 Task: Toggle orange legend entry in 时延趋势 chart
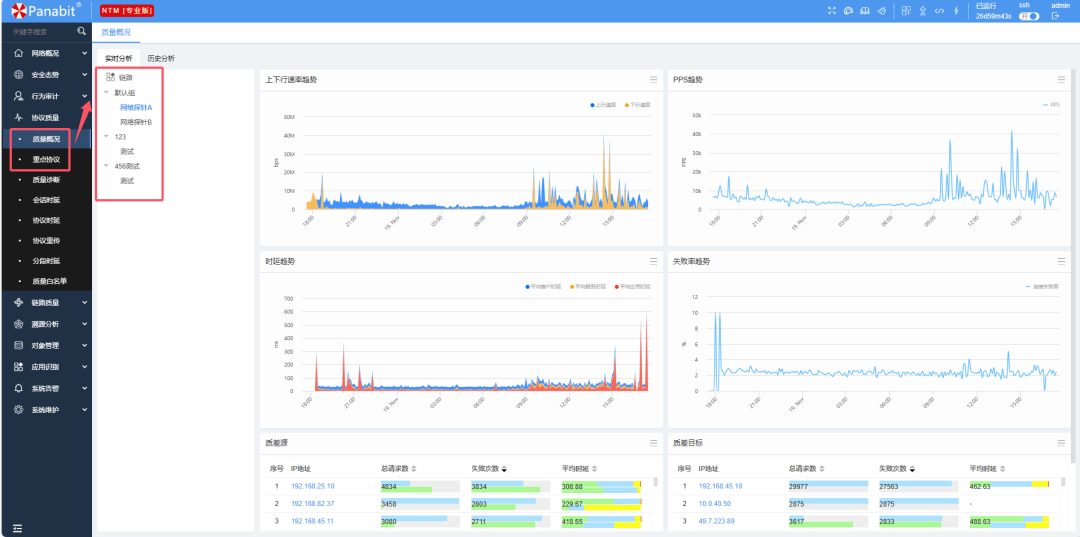[x=588, y=286]
